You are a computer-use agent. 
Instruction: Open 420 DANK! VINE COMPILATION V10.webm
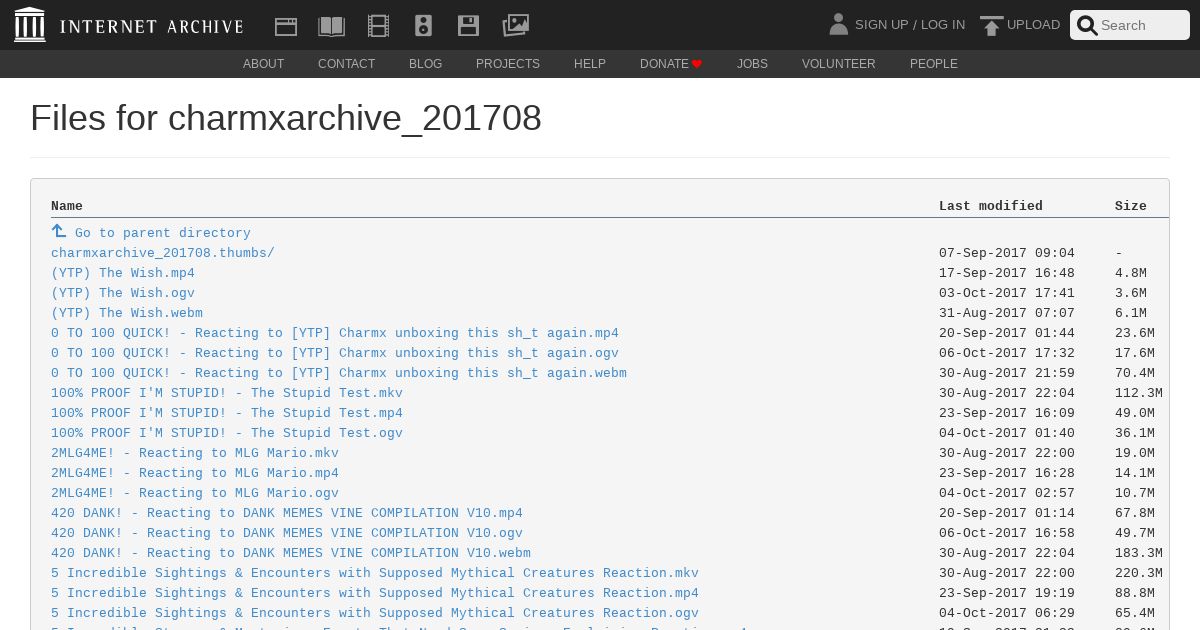pyautogui.click(x=291, y=553)
